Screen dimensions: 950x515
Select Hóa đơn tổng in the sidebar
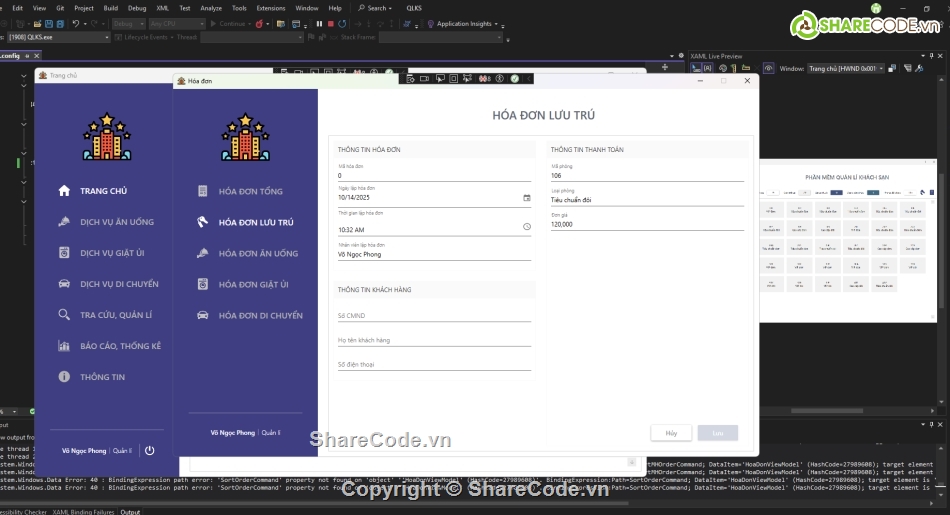[250, 191]
